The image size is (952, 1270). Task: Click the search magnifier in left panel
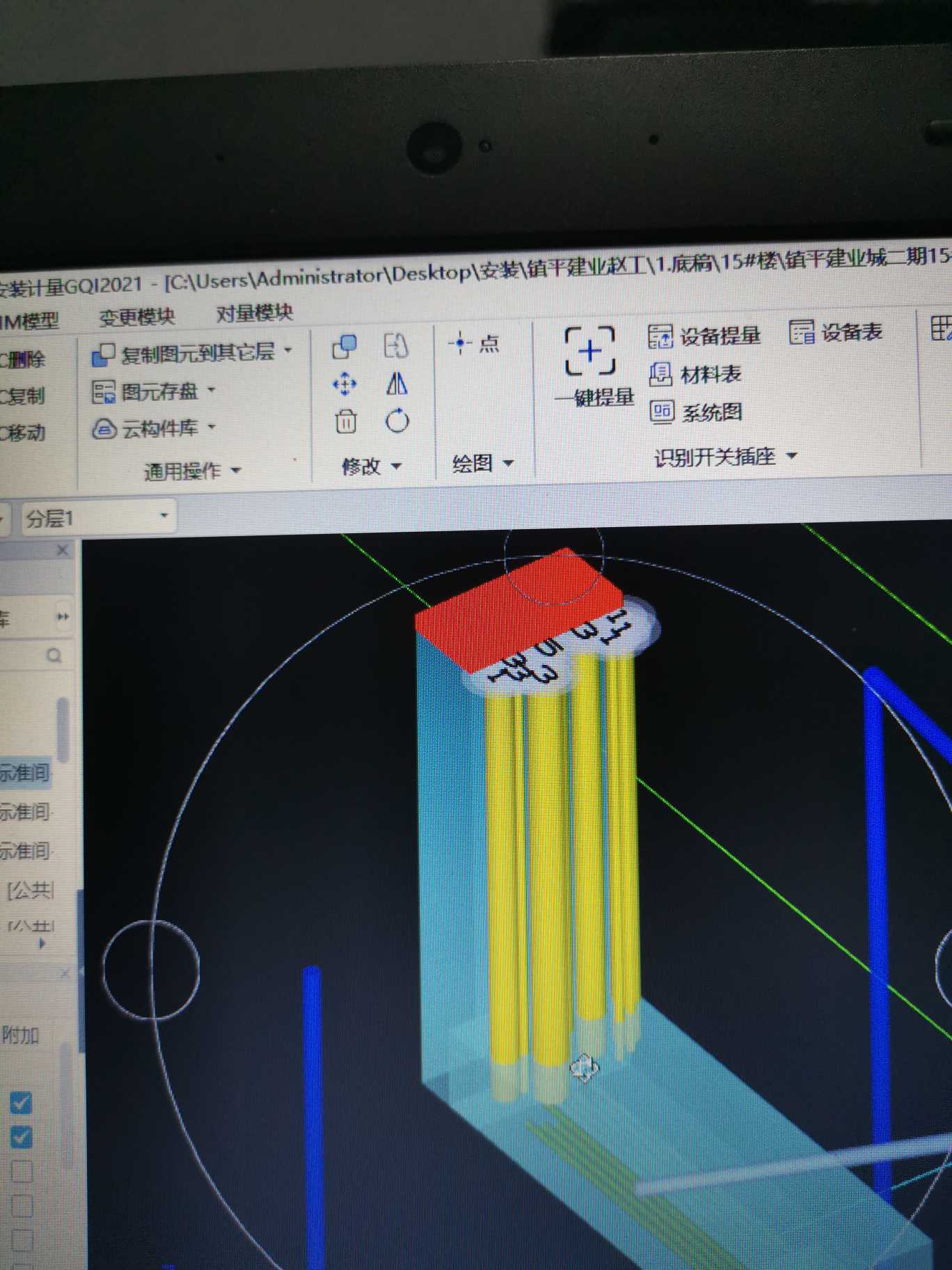(x=54, y=656)
